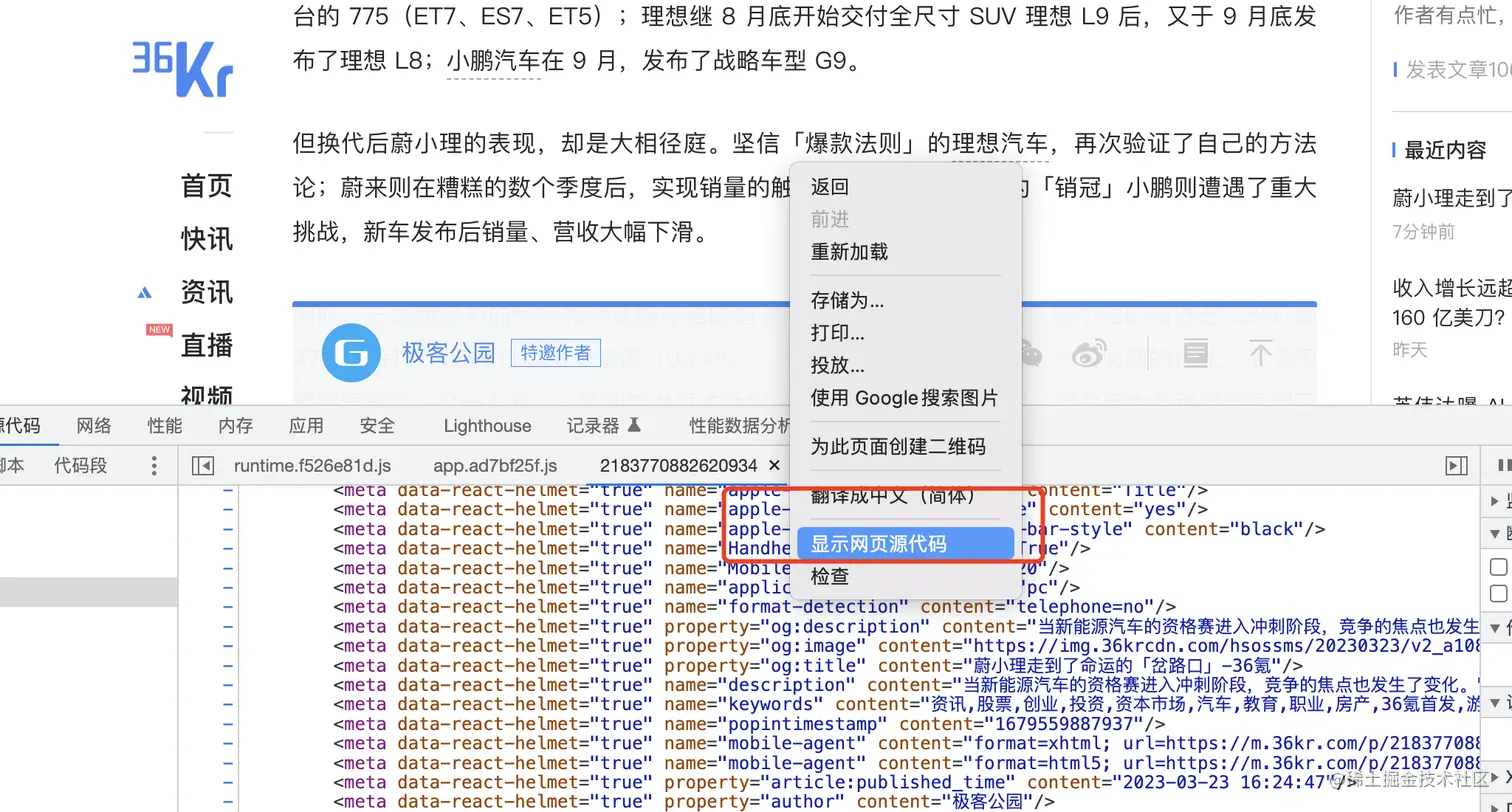
Task: Click the 极客公园 author name link
Action: (449, 353)
